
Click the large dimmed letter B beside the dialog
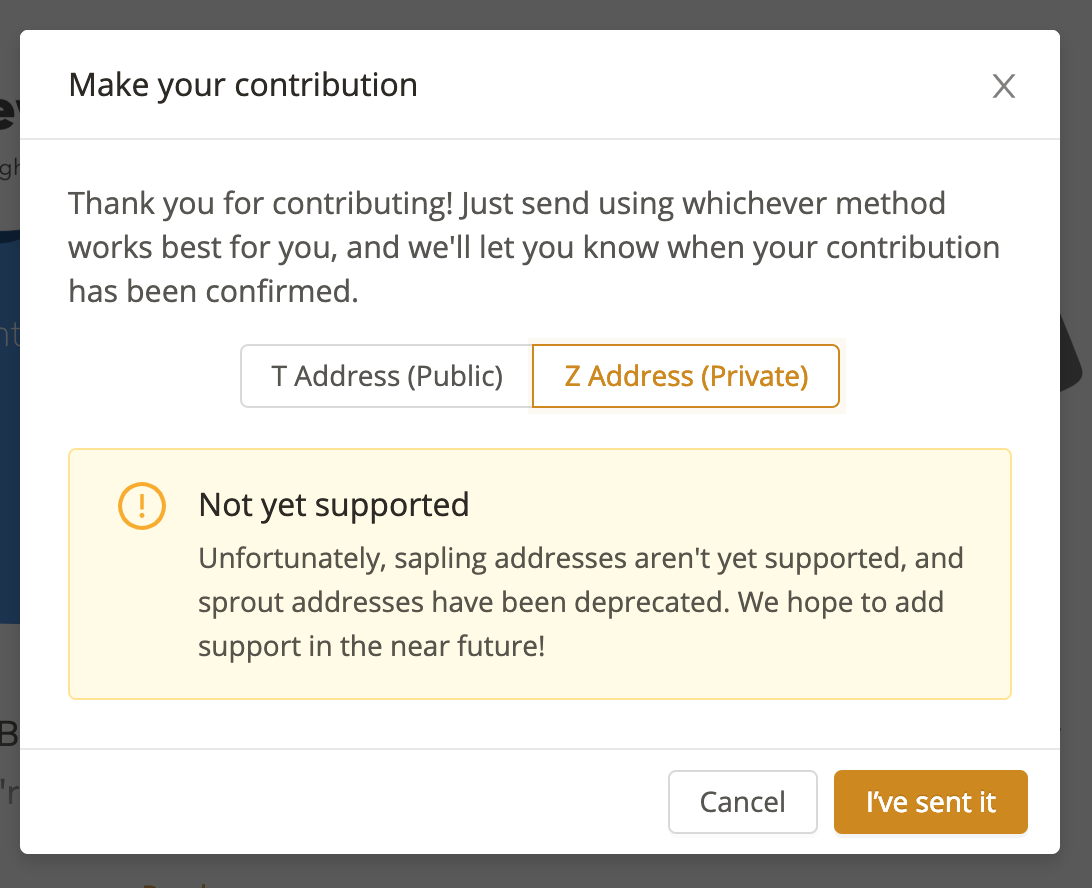[x=8, y=735]
